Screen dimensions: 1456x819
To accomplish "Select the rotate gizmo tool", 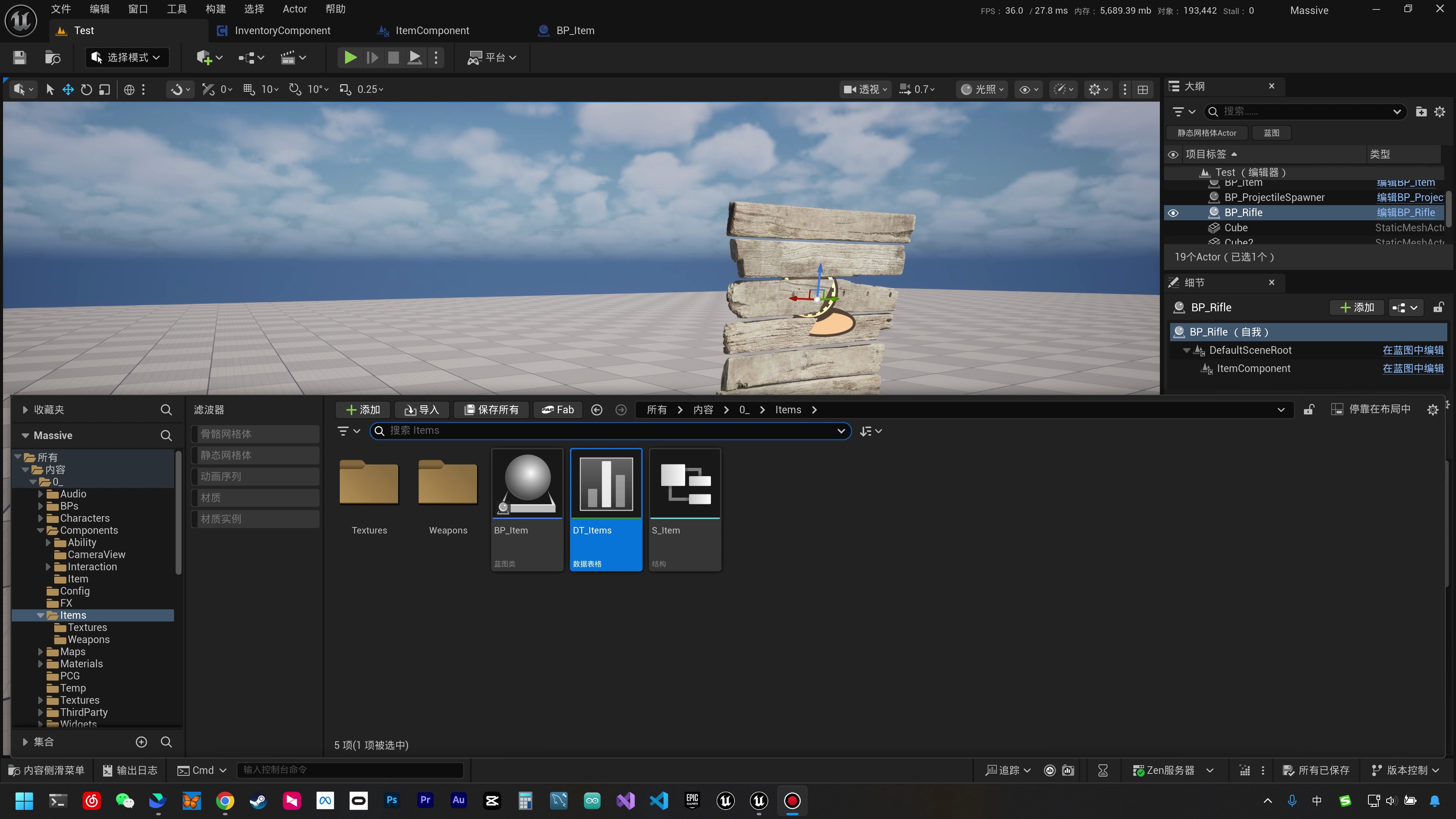I will click(x=86, y=89).
